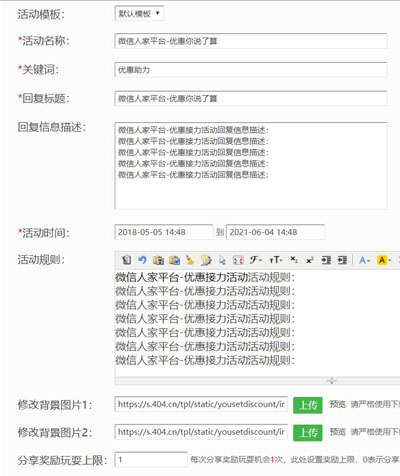This screenshot has height=476, width=400.
Task: Open the text highlight color picker
Action: [384, 260]
